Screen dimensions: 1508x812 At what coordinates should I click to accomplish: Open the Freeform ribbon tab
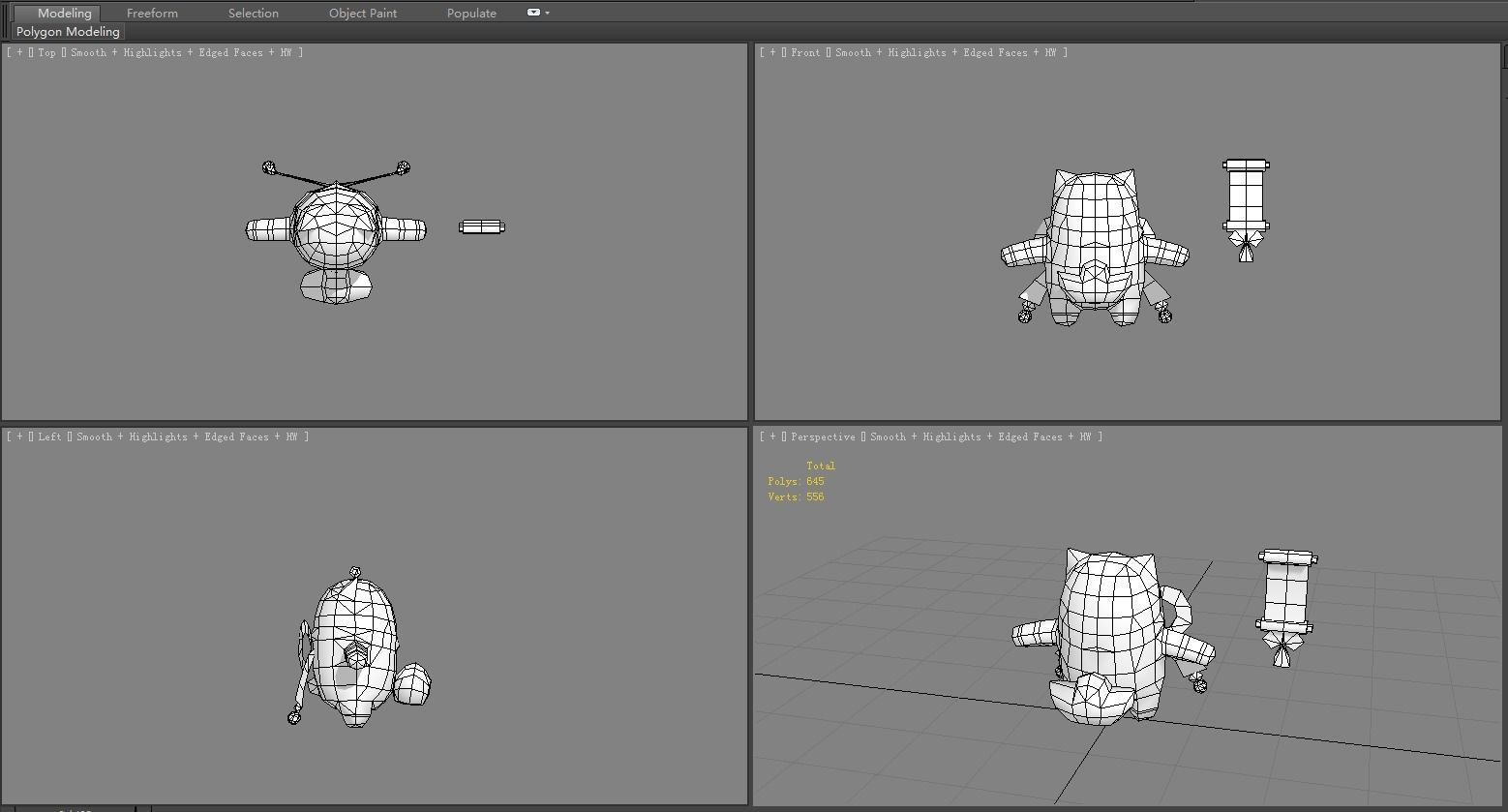point(152,14)
